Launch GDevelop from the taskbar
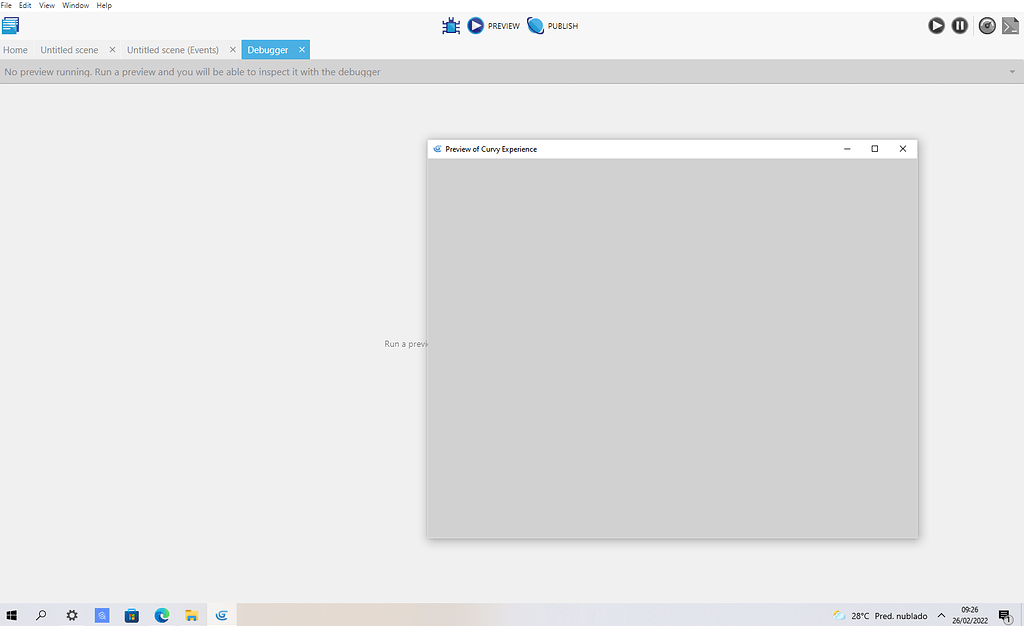The width and height of the screenshot is (1024, 626). [x=221, y=615]
